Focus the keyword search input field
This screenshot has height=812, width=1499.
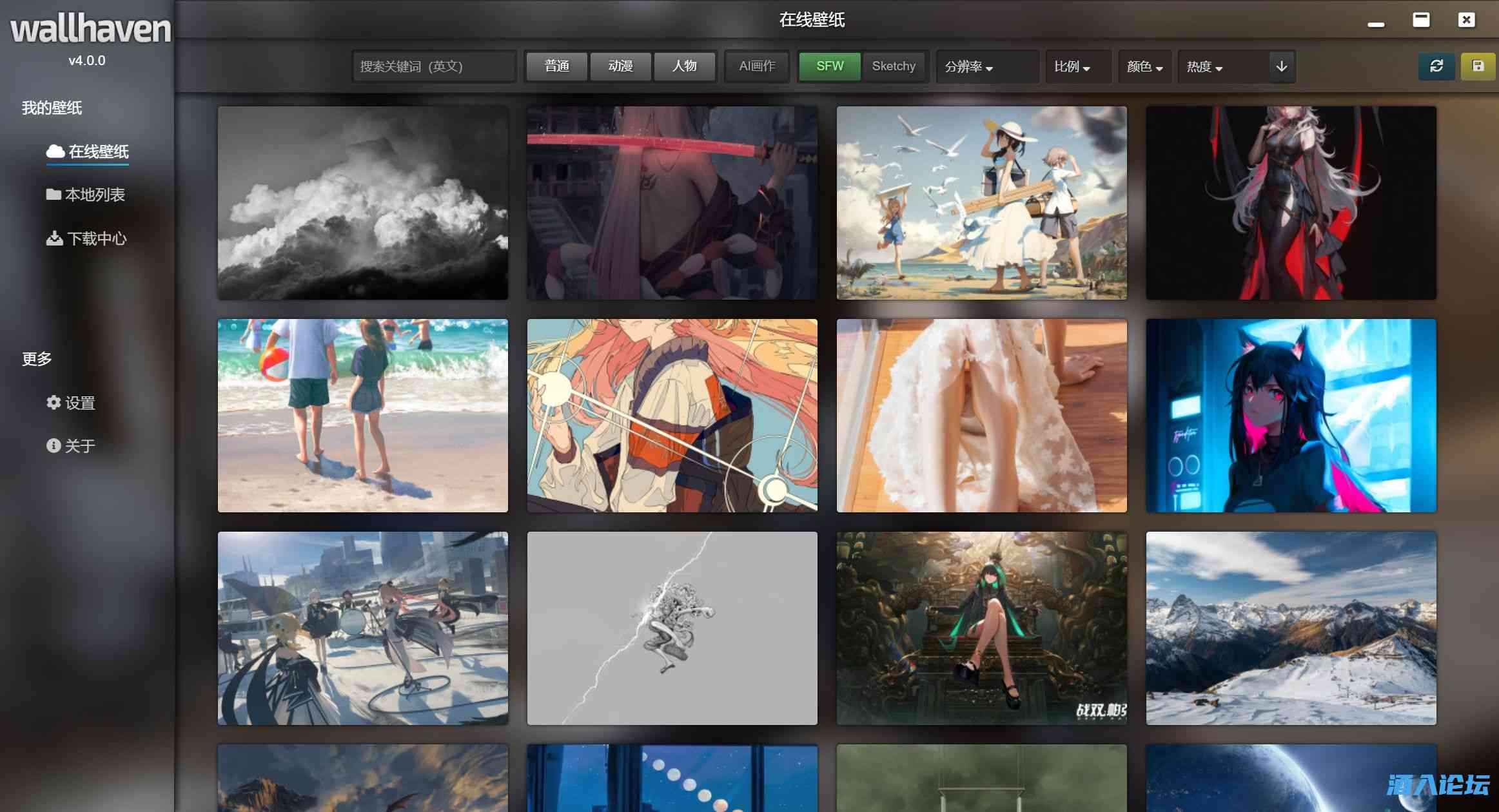pos(433,66)
